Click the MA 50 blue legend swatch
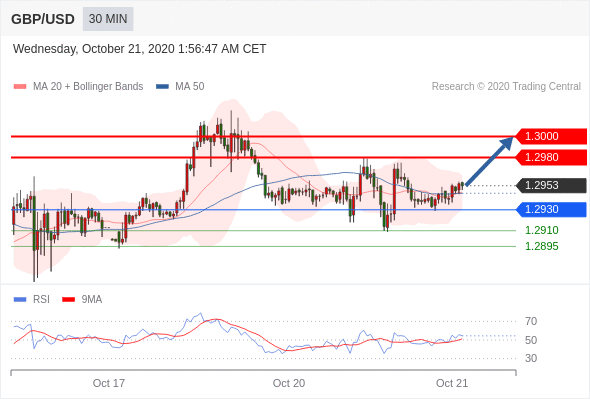The height and width of the screenshot is (400, 590). pos(162,87)
